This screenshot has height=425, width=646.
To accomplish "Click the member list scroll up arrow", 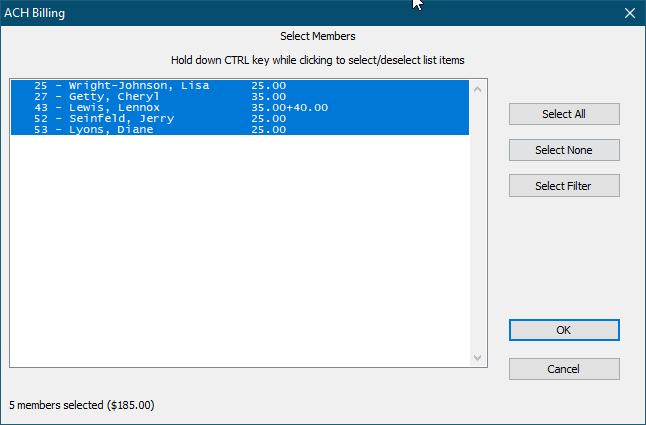I will pyautogui.click(x=477, y=89).
